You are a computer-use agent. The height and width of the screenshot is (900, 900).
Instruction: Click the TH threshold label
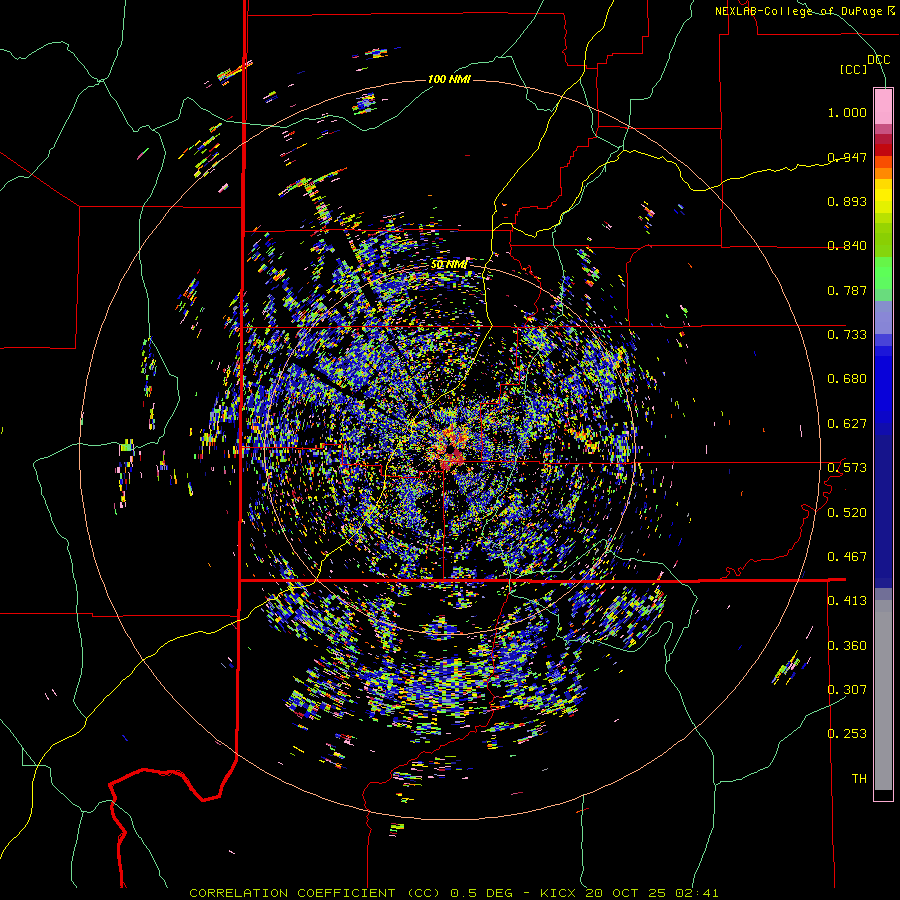859,779
